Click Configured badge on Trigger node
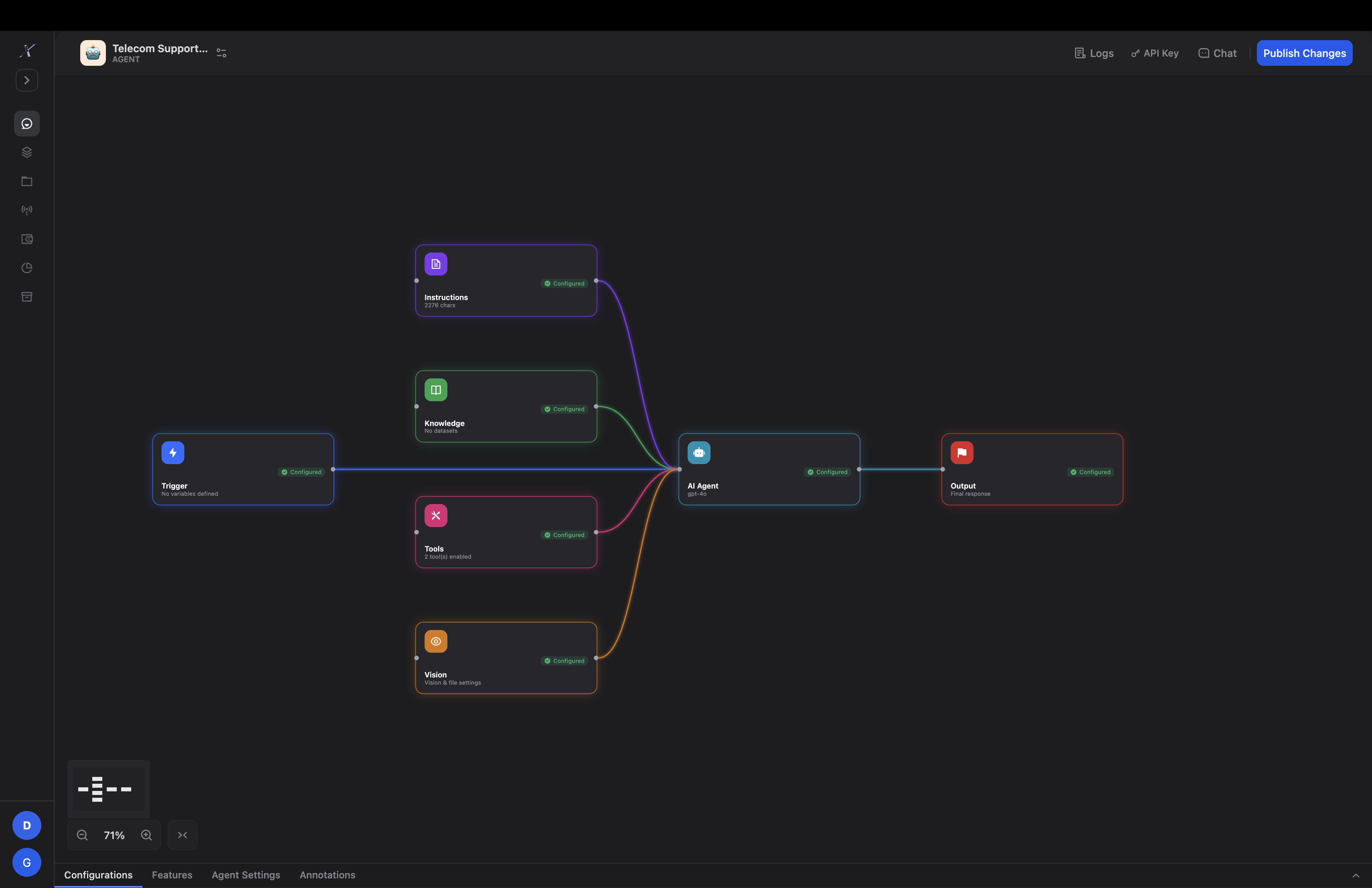Screen dimensions: 1372x888 click(x=302, y=472)
